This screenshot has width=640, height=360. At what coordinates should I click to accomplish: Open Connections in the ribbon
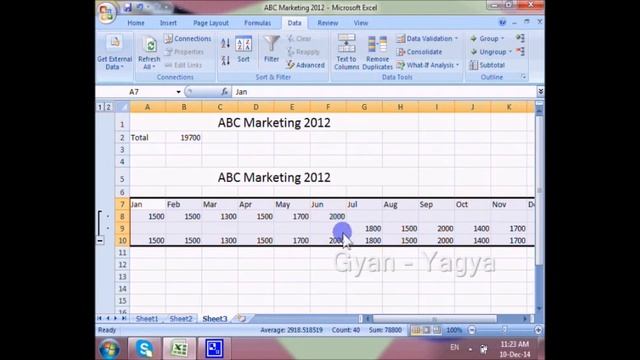pos(188,39)
